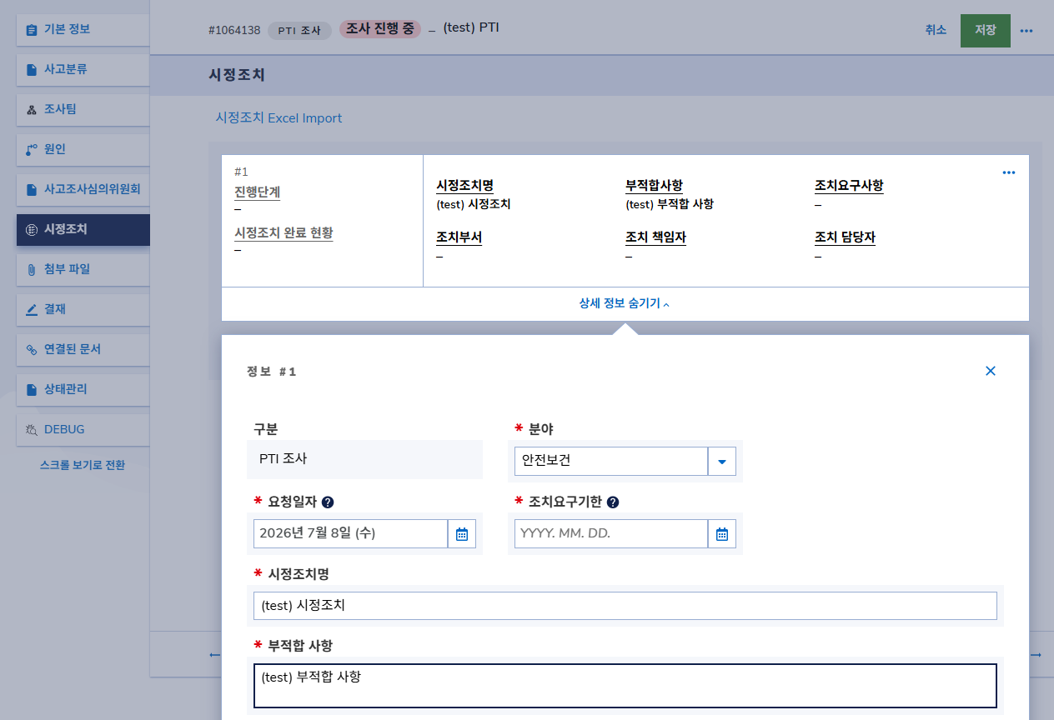Open the 기본 정보 sidebar section
The image size is (1054, 720).
(x=83, y=30)
